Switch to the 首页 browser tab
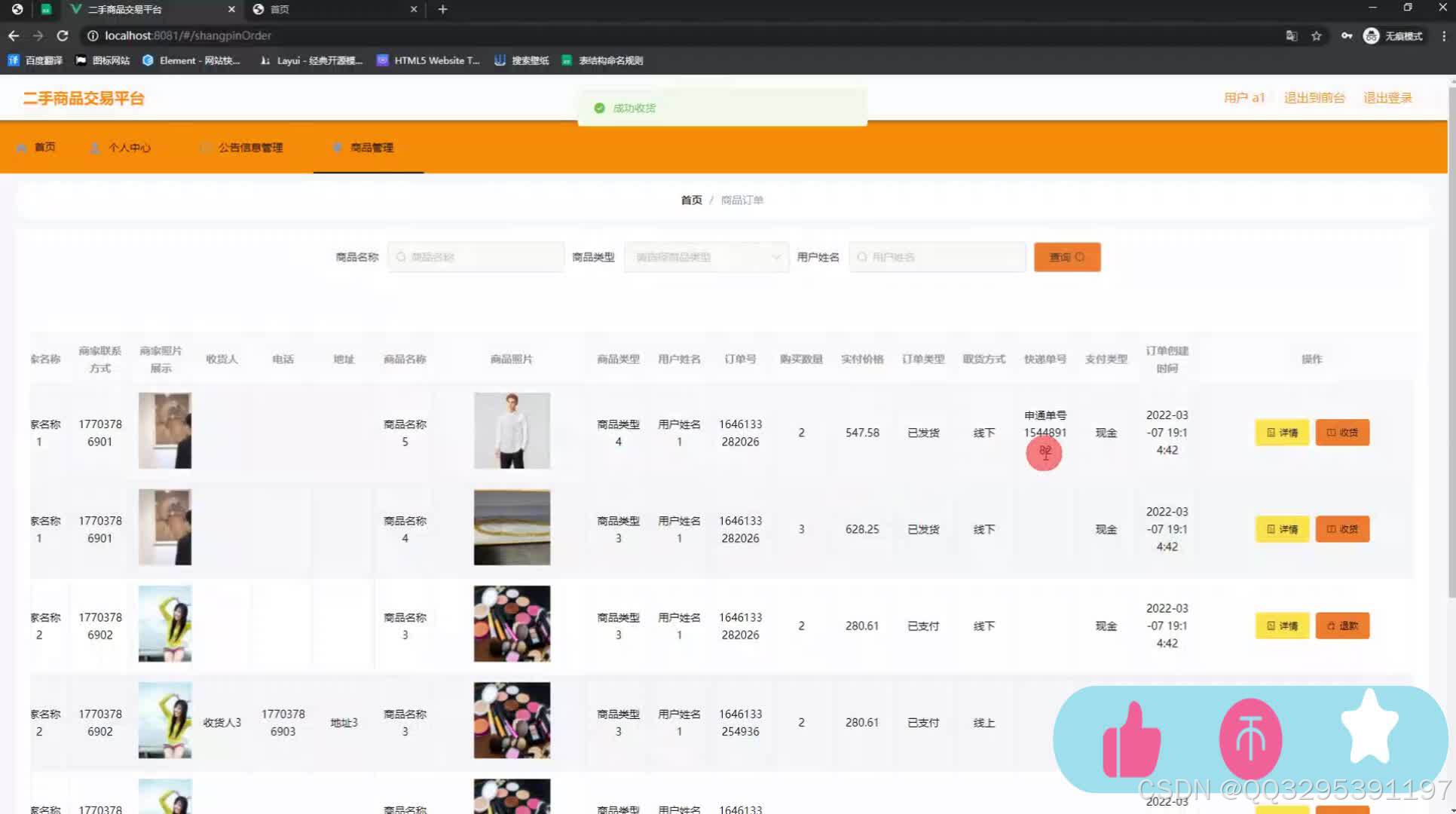Screen dimensions: 1456x814 [x=335, y=9]
